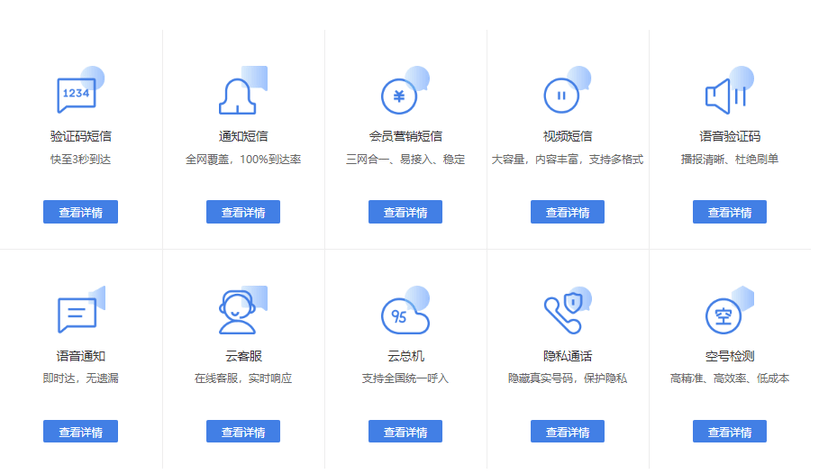This screenshot has width=828, height=475.
Task: Click the description 播报清晰、杜绝刷单
Action: click(729, 159)
